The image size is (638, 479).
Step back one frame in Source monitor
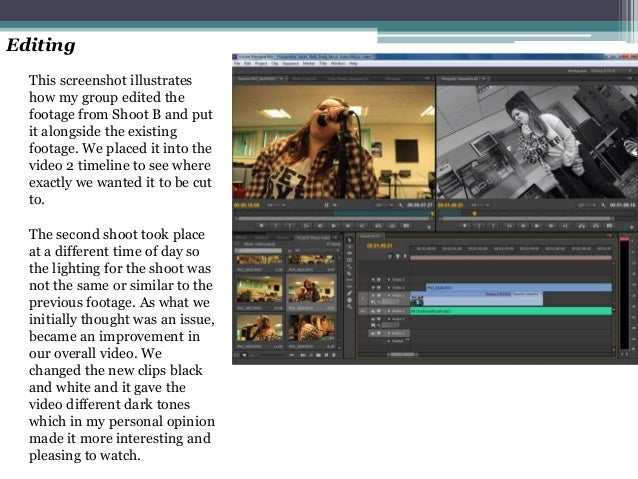[x=320, y=225]
